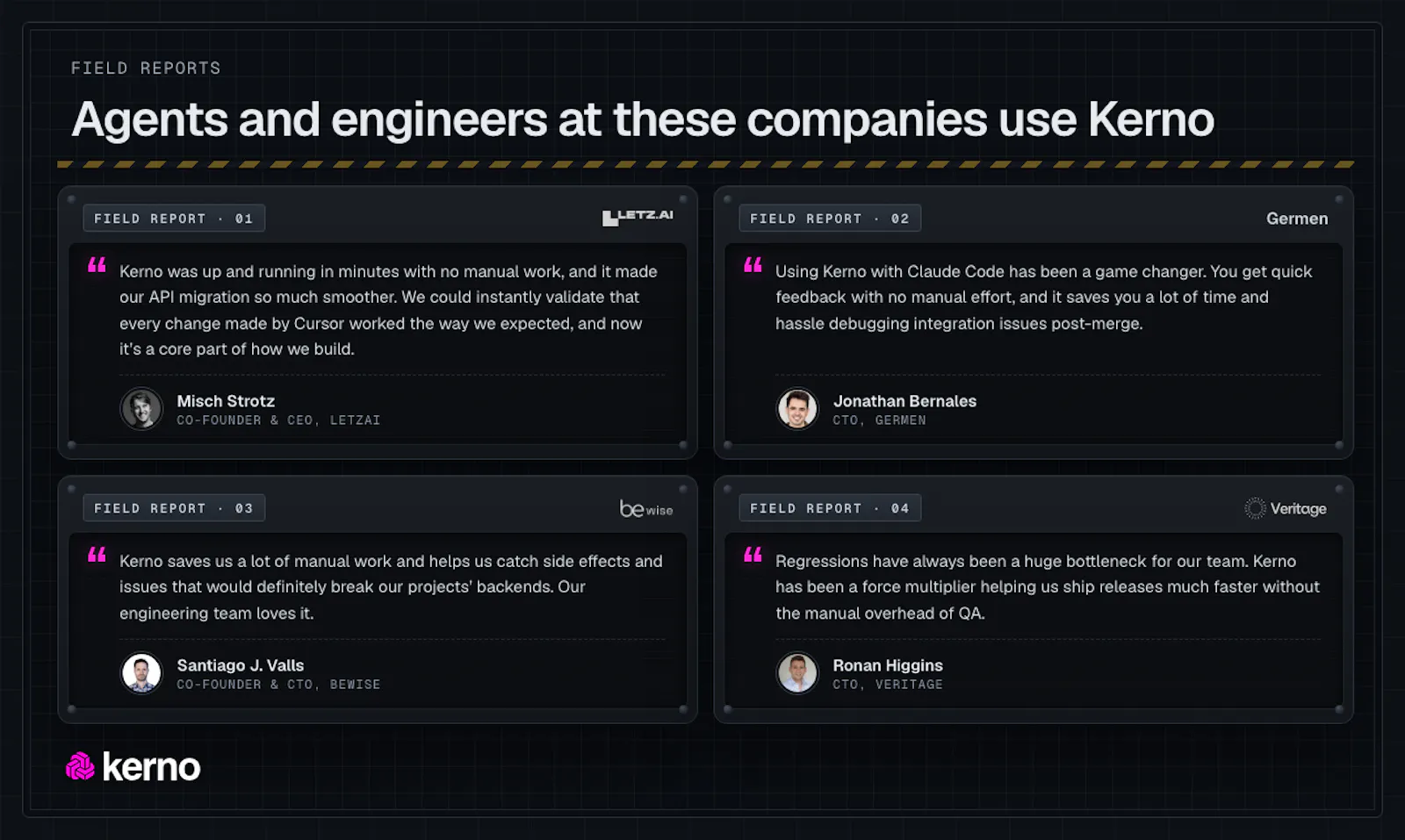Click Jonathan Bernales's avatar photo
This screenshot has height=840, width=1405.
tap(797, 409)
